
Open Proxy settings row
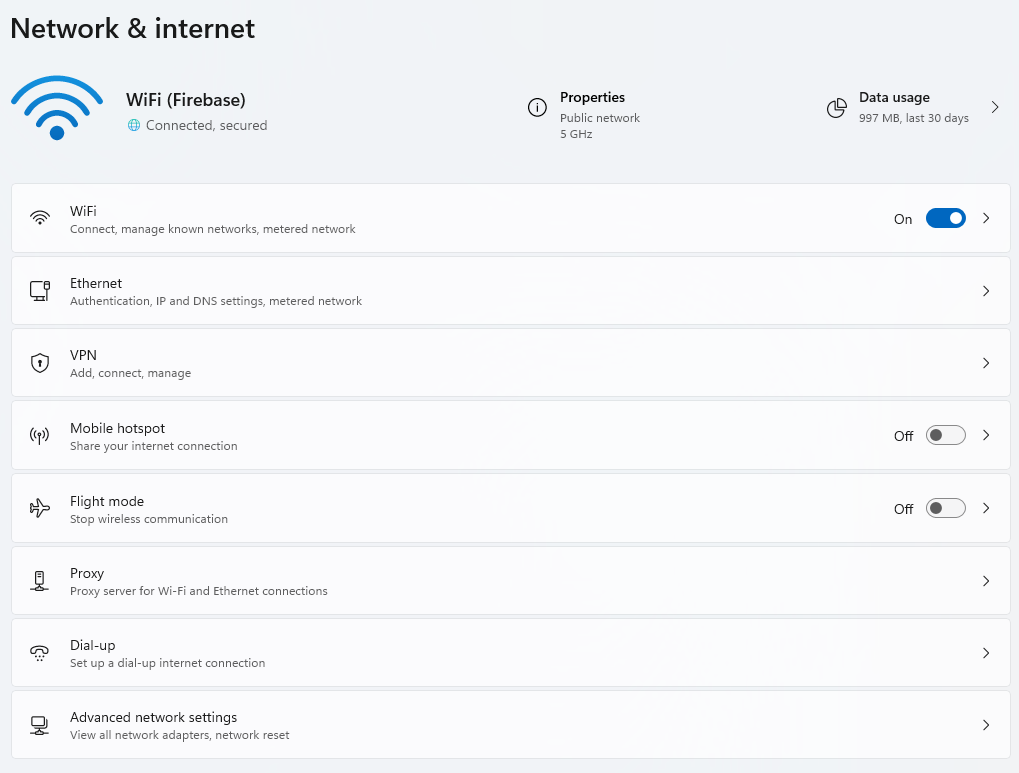click(x=986, y=580)
